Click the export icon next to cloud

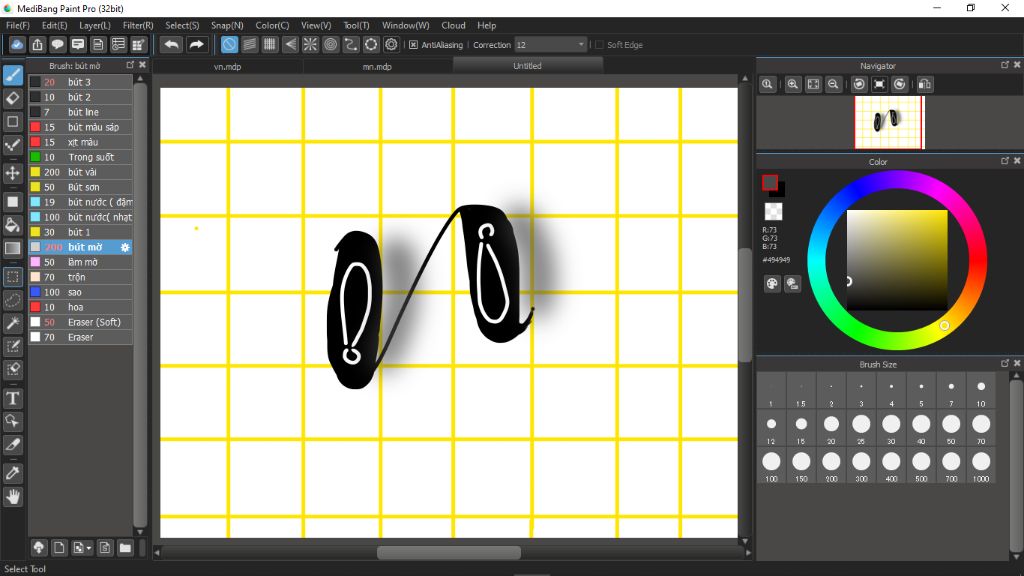[37, 44]
